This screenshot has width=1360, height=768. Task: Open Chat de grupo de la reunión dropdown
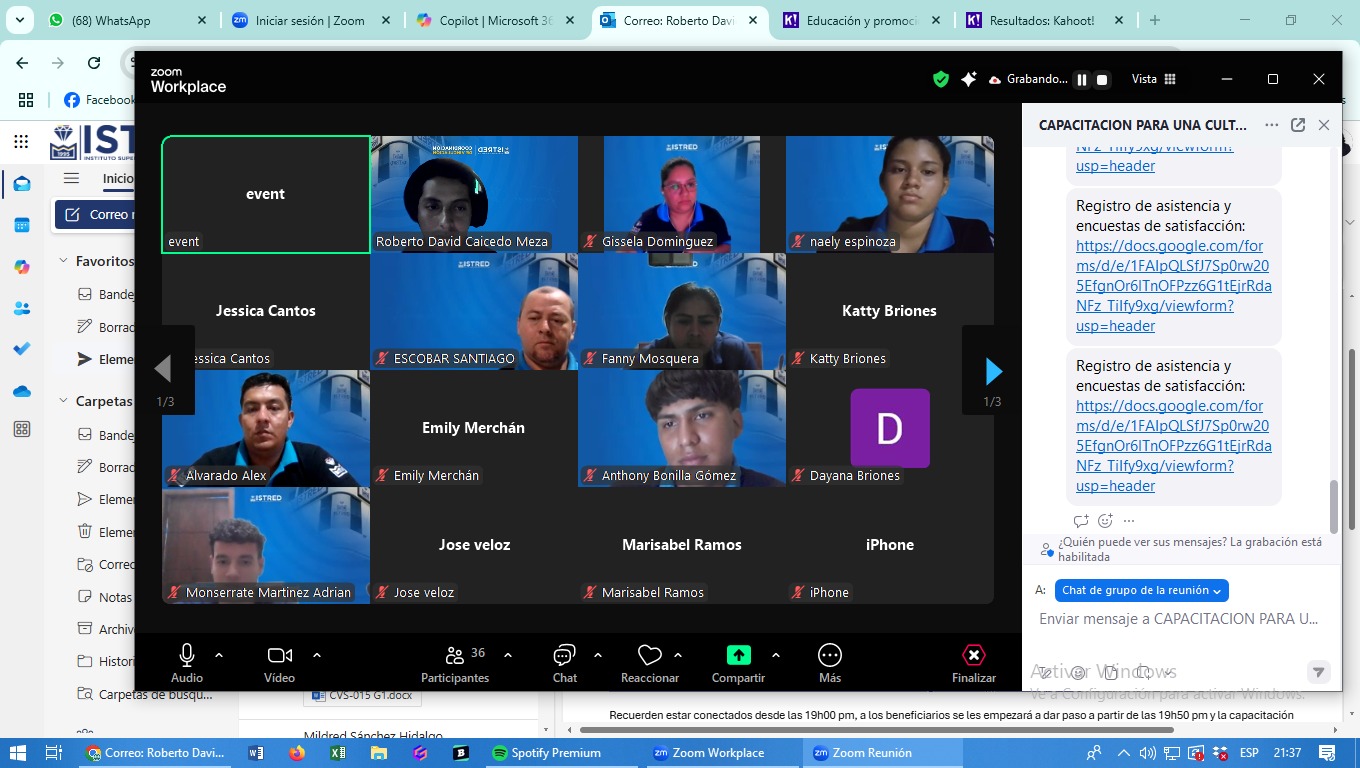1141,591
